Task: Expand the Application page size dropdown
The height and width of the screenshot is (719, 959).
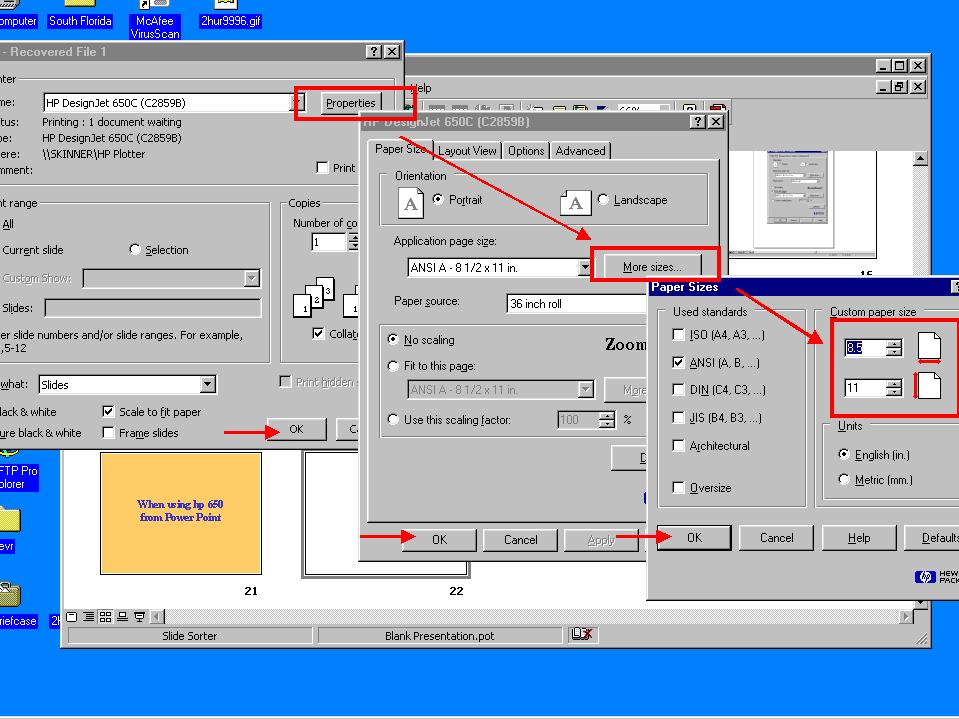Action: coord(585,268)
